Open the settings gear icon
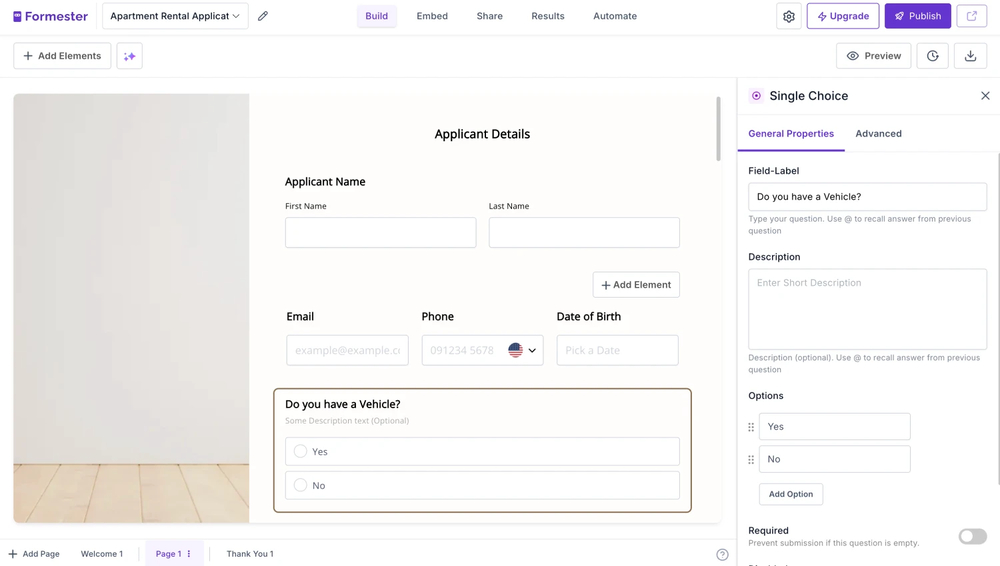Screen dimensions: 1000x566 pyautogui.click(x=789, y=16)
